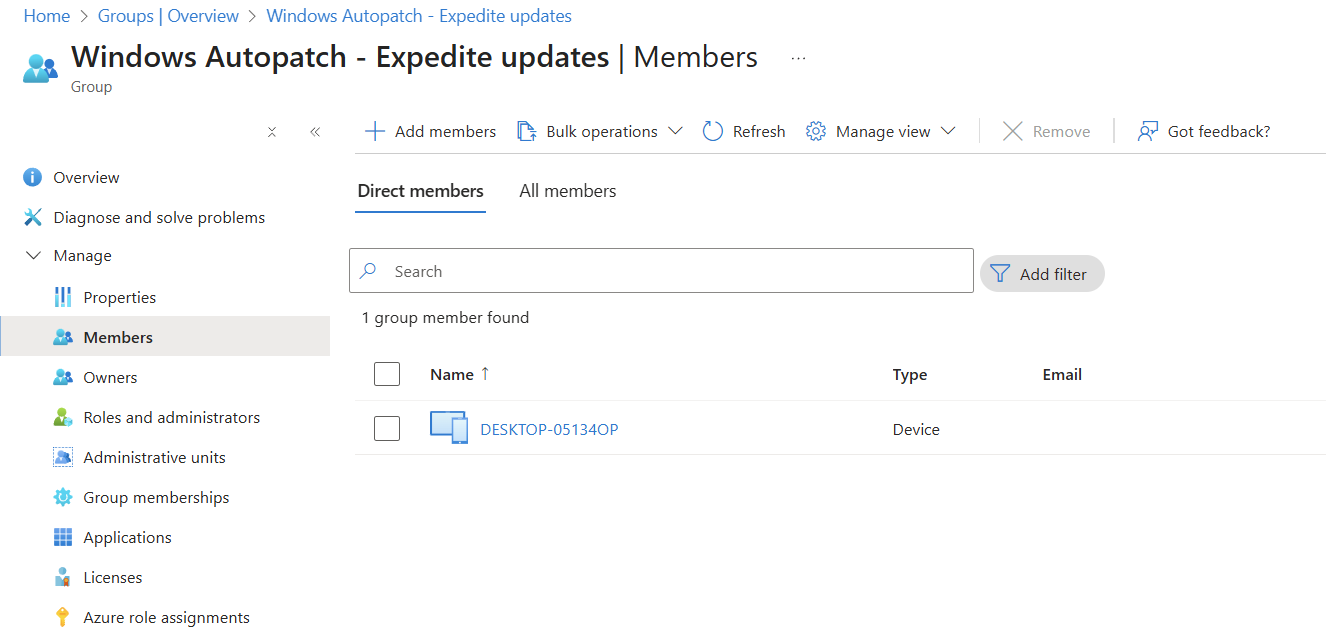Go to Groups | Overview breadcrumb

tap(168, 16)
